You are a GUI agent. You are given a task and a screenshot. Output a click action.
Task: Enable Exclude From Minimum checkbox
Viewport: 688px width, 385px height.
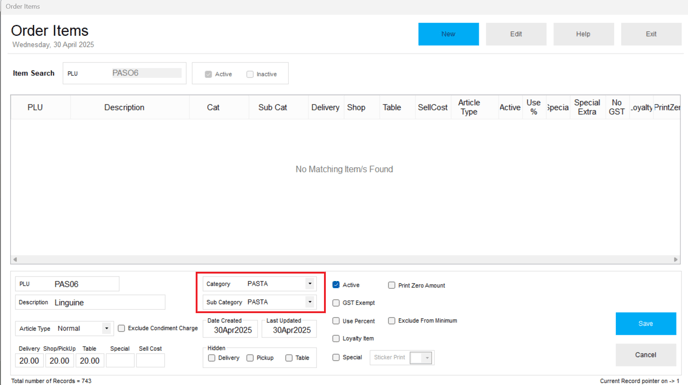click(x=391, y=321)
